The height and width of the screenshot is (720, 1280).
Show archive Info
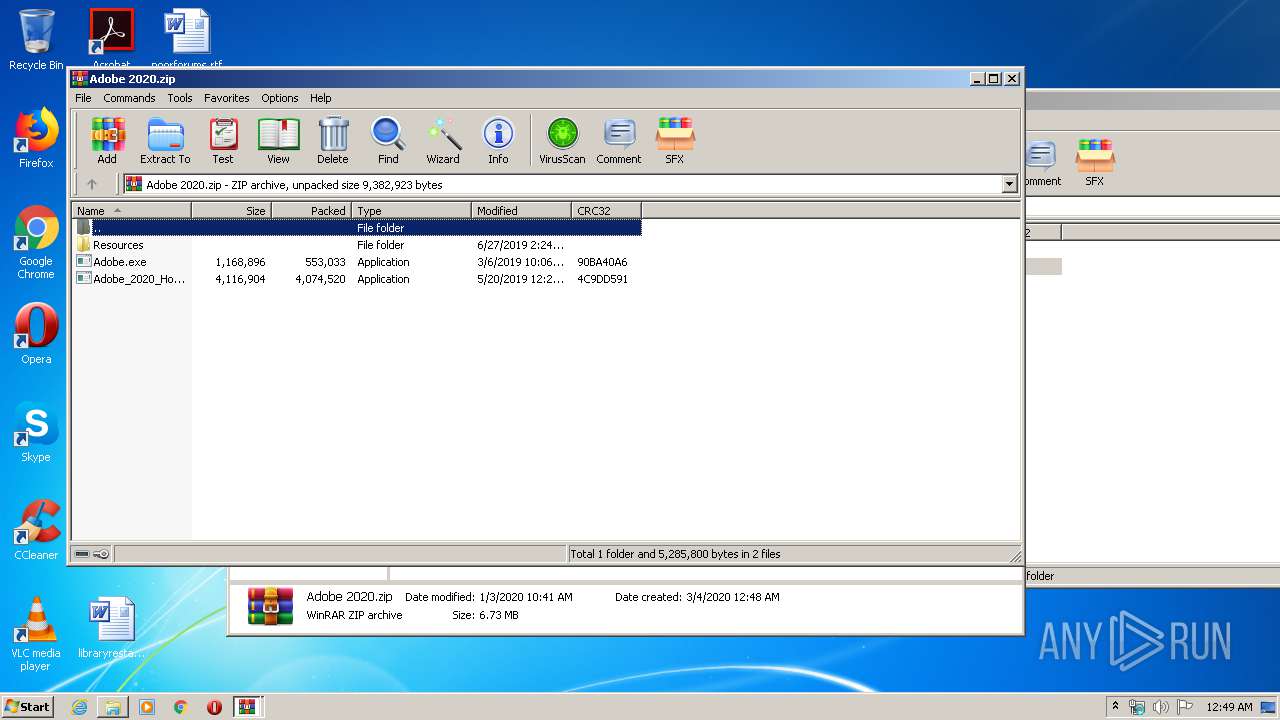tap(498, 141)
